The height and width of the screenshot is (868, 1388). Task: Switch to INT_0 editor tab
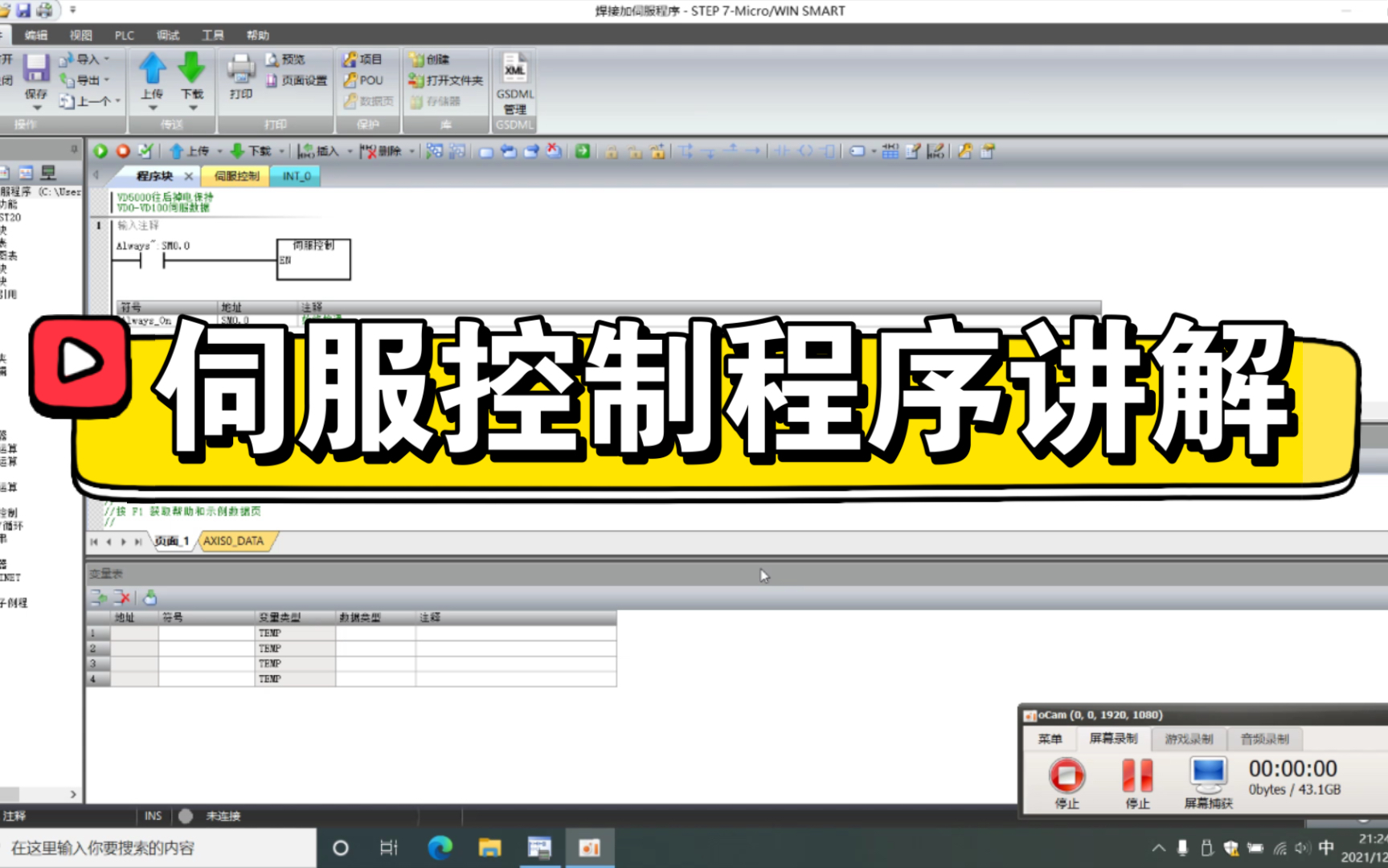pyautogui.click(x=297, y=176)
